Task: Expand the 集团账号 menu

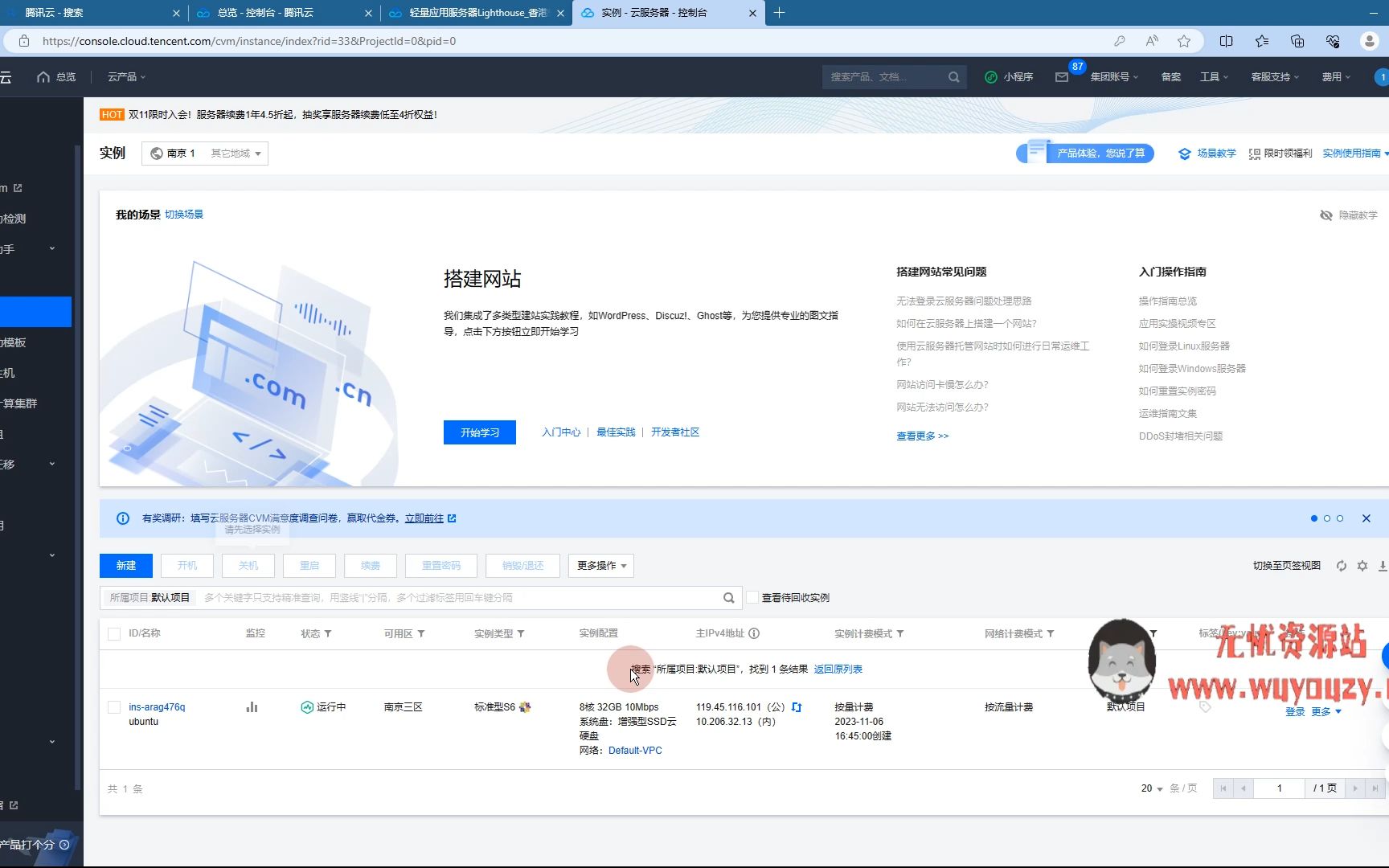Action: (x=1114, y=77)
